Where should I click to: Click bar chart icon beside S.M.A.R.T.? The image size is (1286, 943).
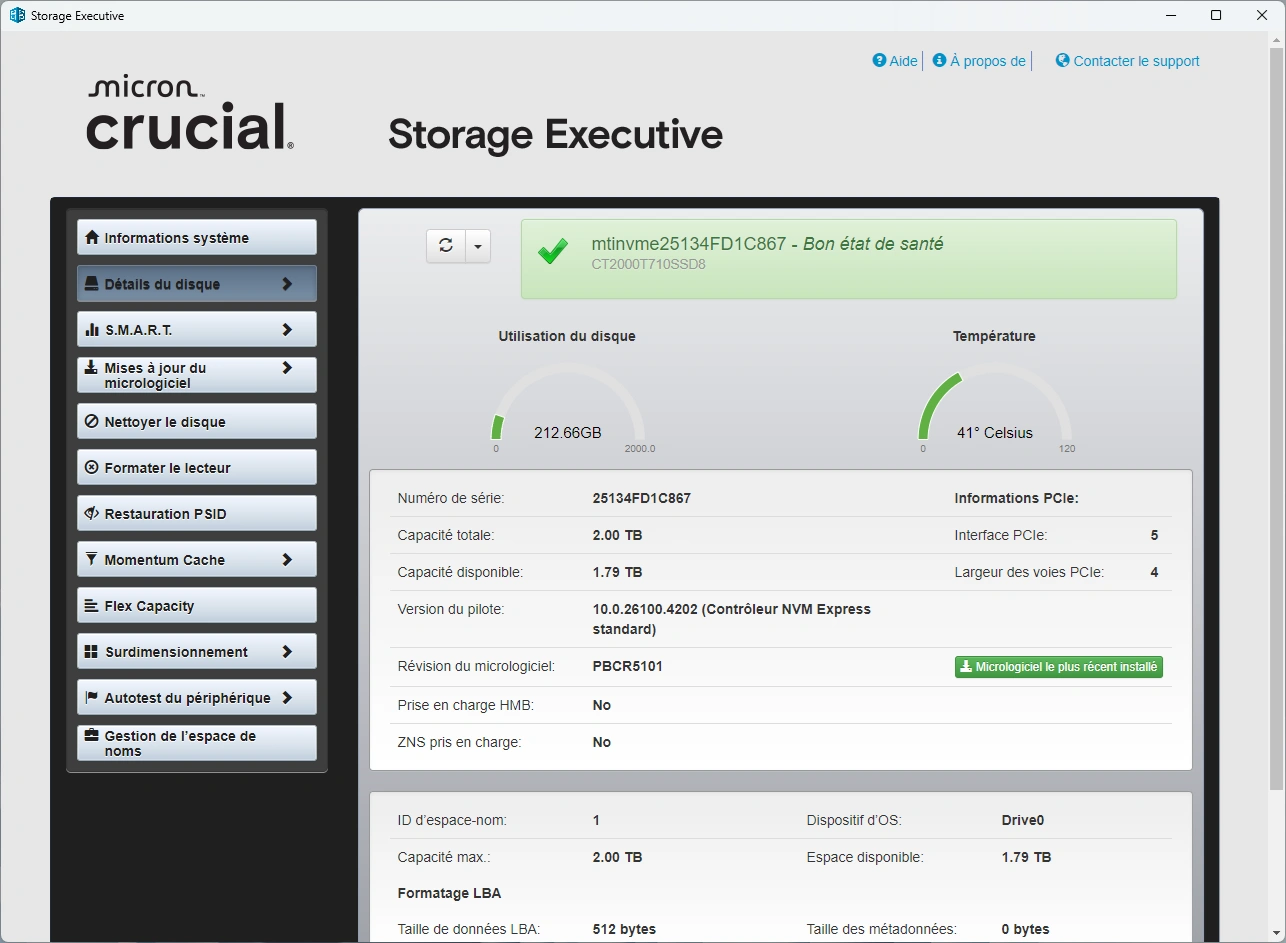92,330
